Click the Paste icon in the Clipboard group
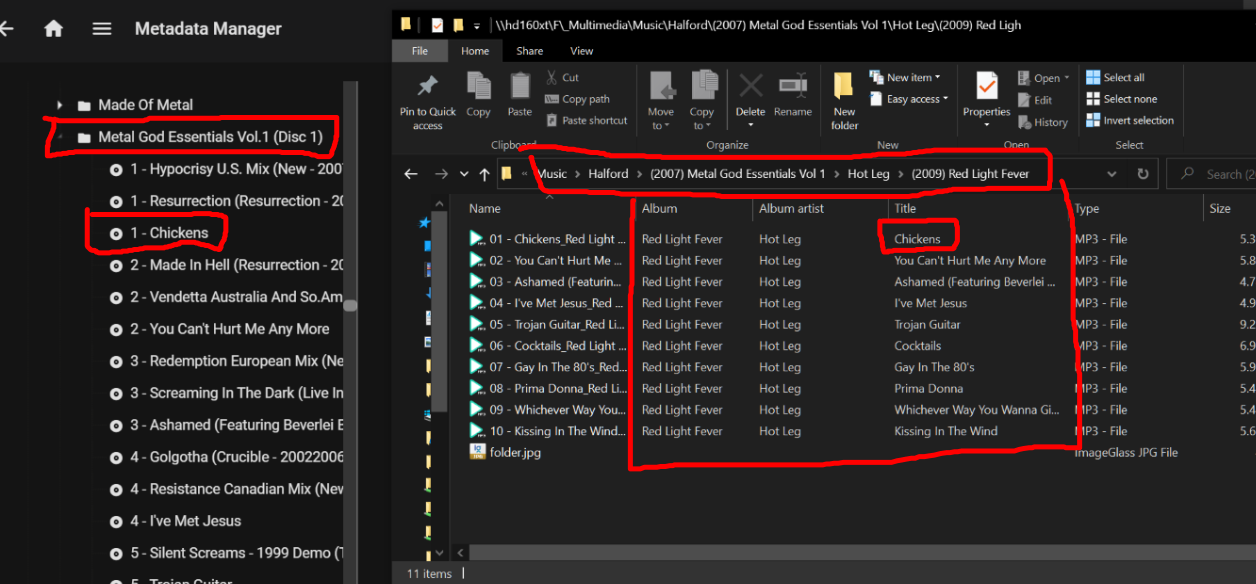Viewport: 1256px width, 584px height. pyautogui.click(x=519, y=88)
